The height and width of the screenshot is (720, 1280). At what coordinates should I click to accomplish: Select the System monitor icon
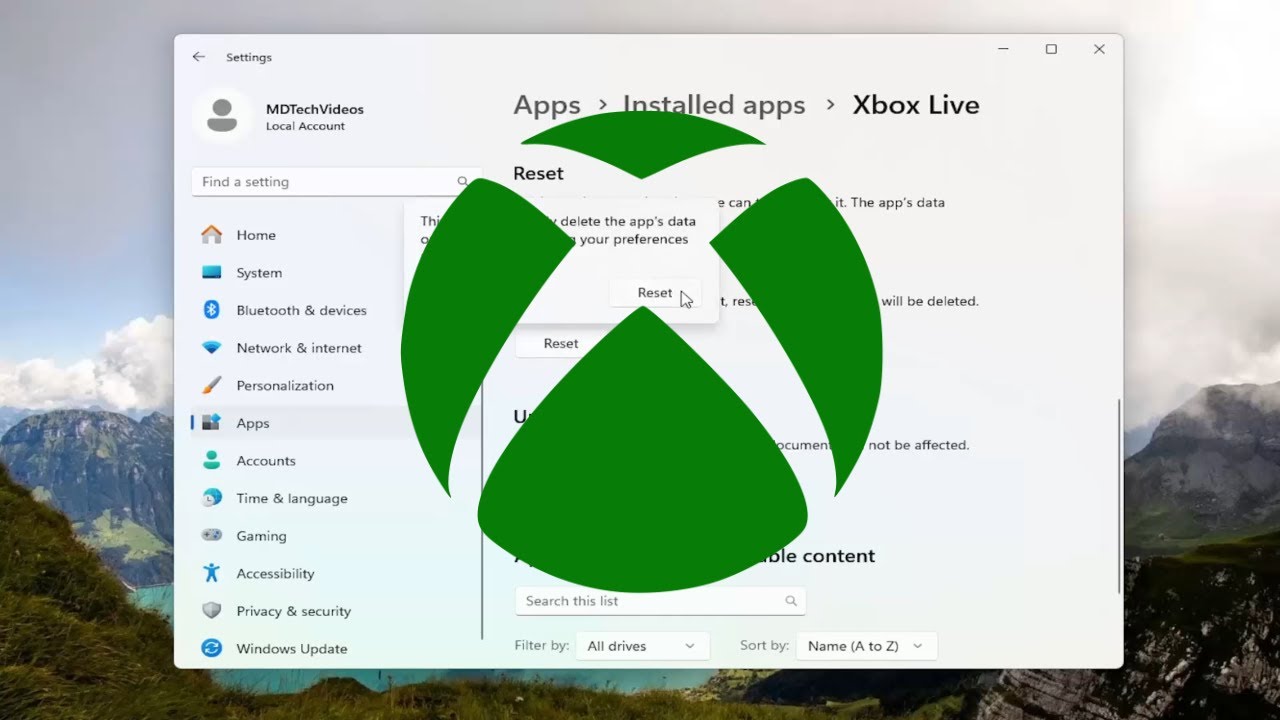(x=212, y=272)
